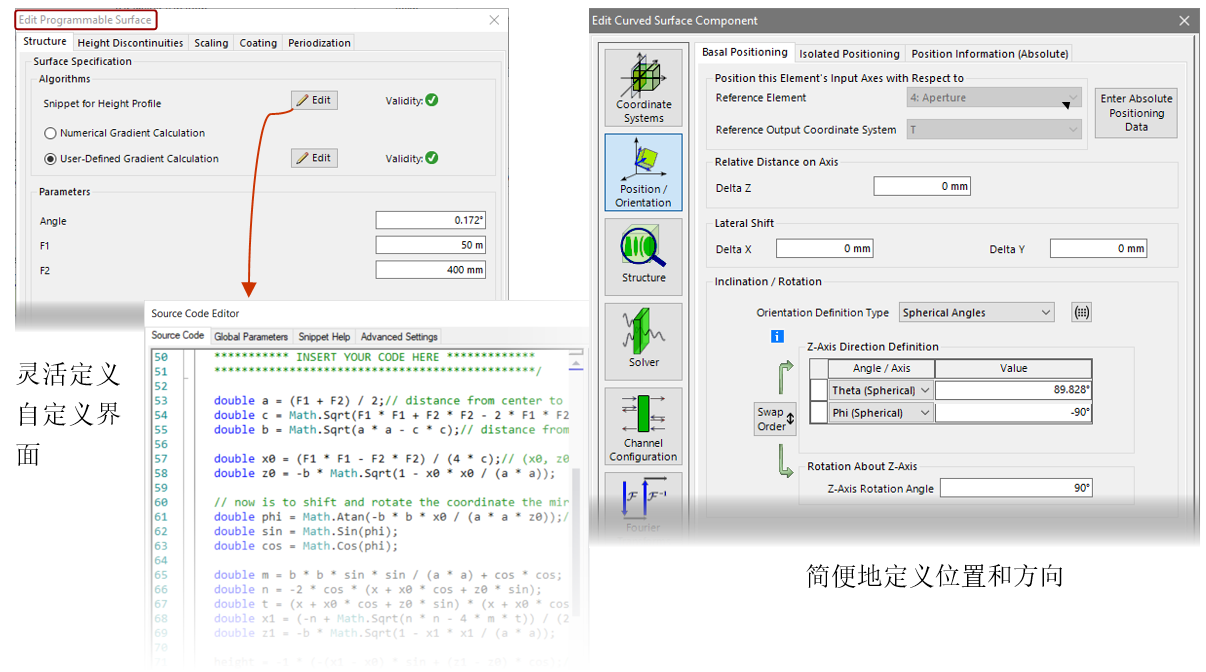Select User-Defined Gradient Calculation radio button
This screenshot has height=672, width=1206.
pyautogui.click(x=50, y=158)
